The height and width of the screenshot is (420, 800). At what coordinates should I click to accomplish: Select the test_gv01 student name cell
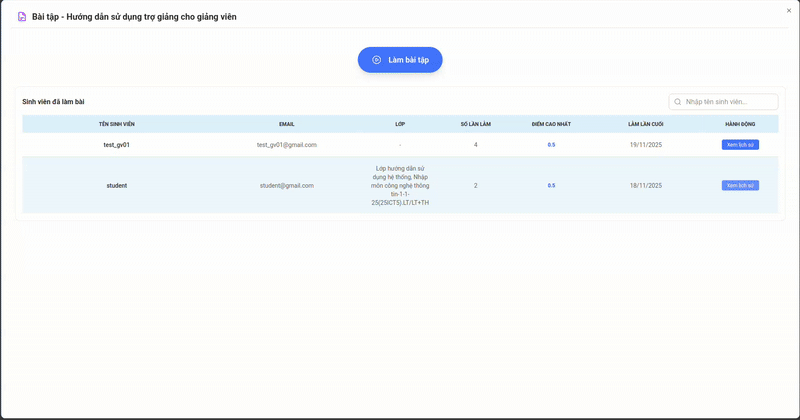point(116,145)
